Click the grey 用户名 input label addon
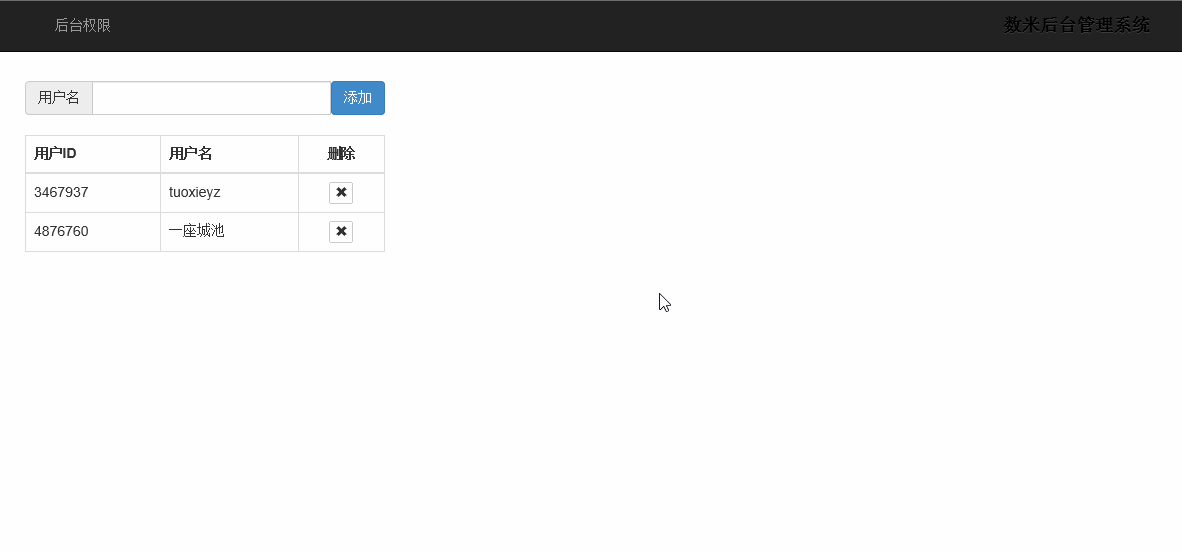 pyautogui.click(x=59, y=98)
